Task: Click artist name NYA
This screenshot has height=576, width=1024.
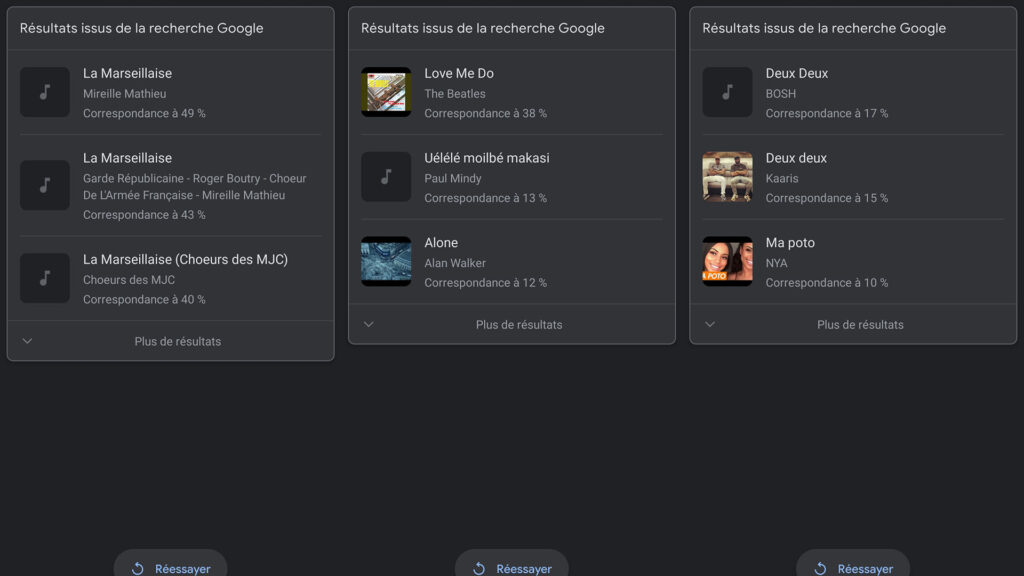Action: (x=776, y=263)
